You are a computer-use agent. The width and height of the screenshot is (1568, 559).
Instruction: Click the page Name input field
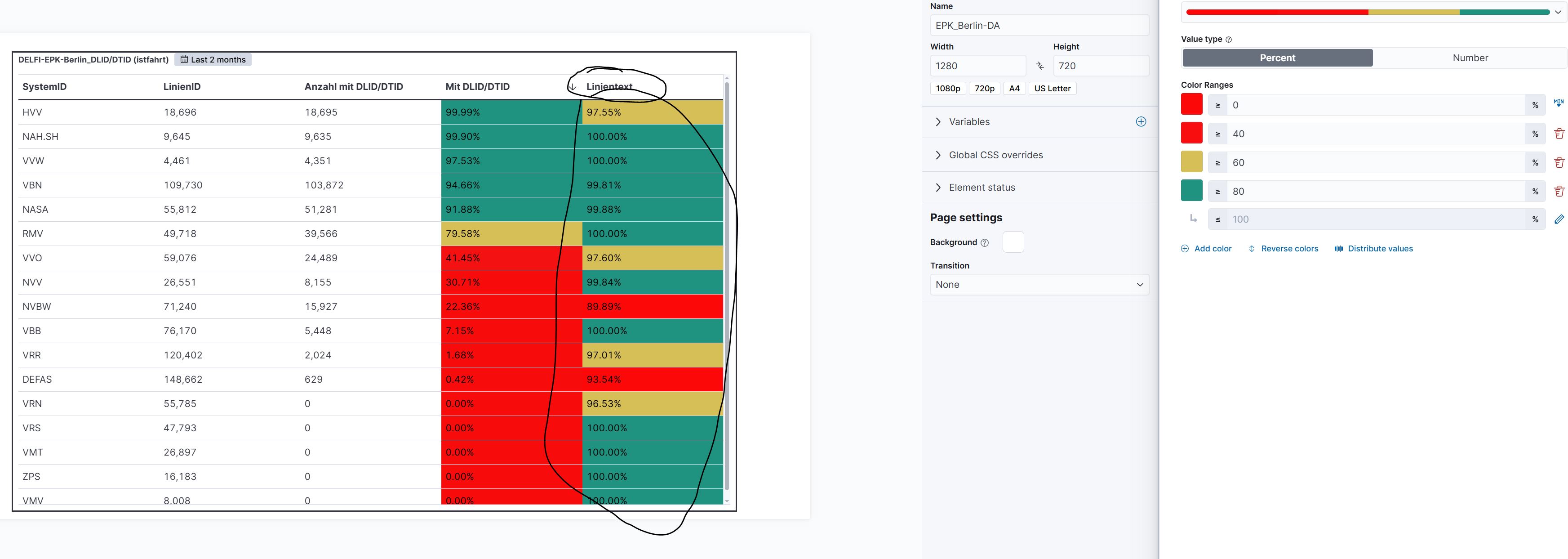click(x=1039, y=26)
